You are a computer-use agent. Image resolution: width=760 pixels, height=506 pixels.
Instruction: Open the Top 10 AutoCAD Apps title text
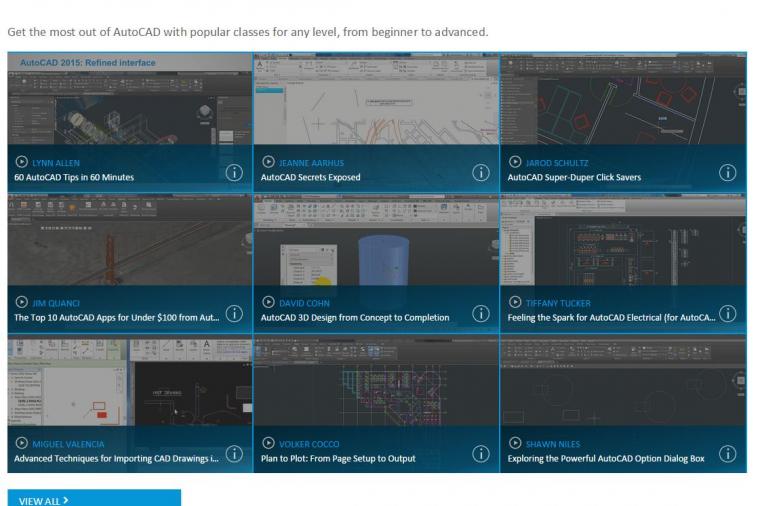117,318
